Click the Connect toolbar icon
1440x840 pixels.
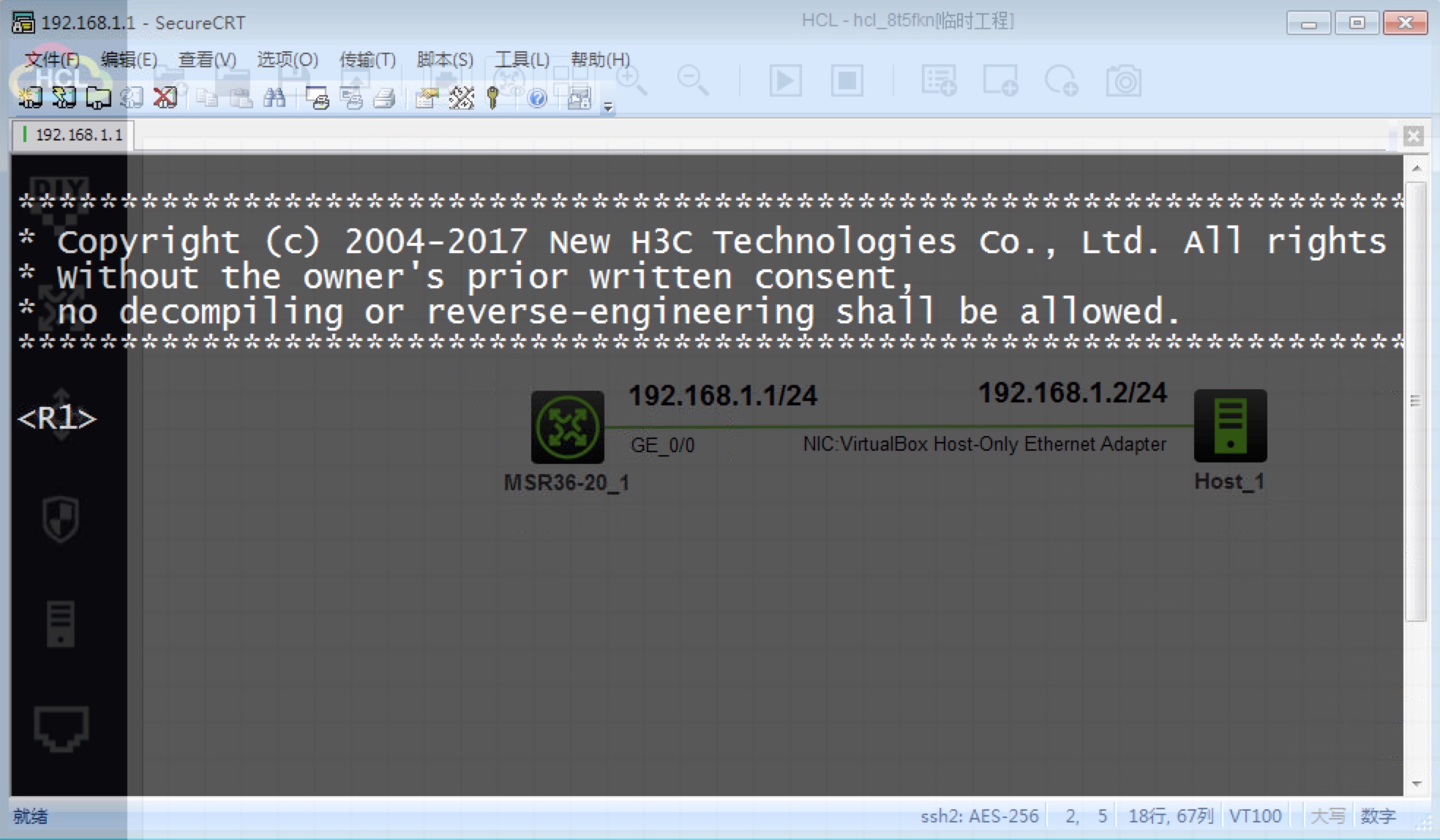[30, 97]
